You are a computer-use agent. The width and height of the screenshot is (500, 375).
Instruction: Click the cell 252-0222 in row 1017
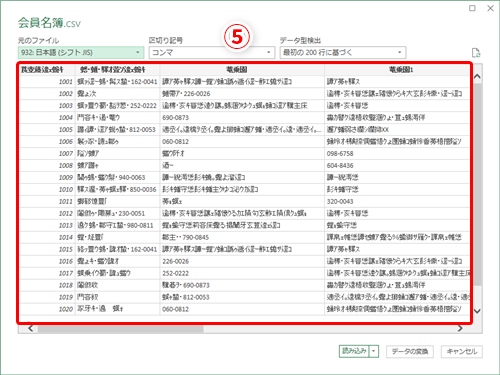[x=242, y=273]
